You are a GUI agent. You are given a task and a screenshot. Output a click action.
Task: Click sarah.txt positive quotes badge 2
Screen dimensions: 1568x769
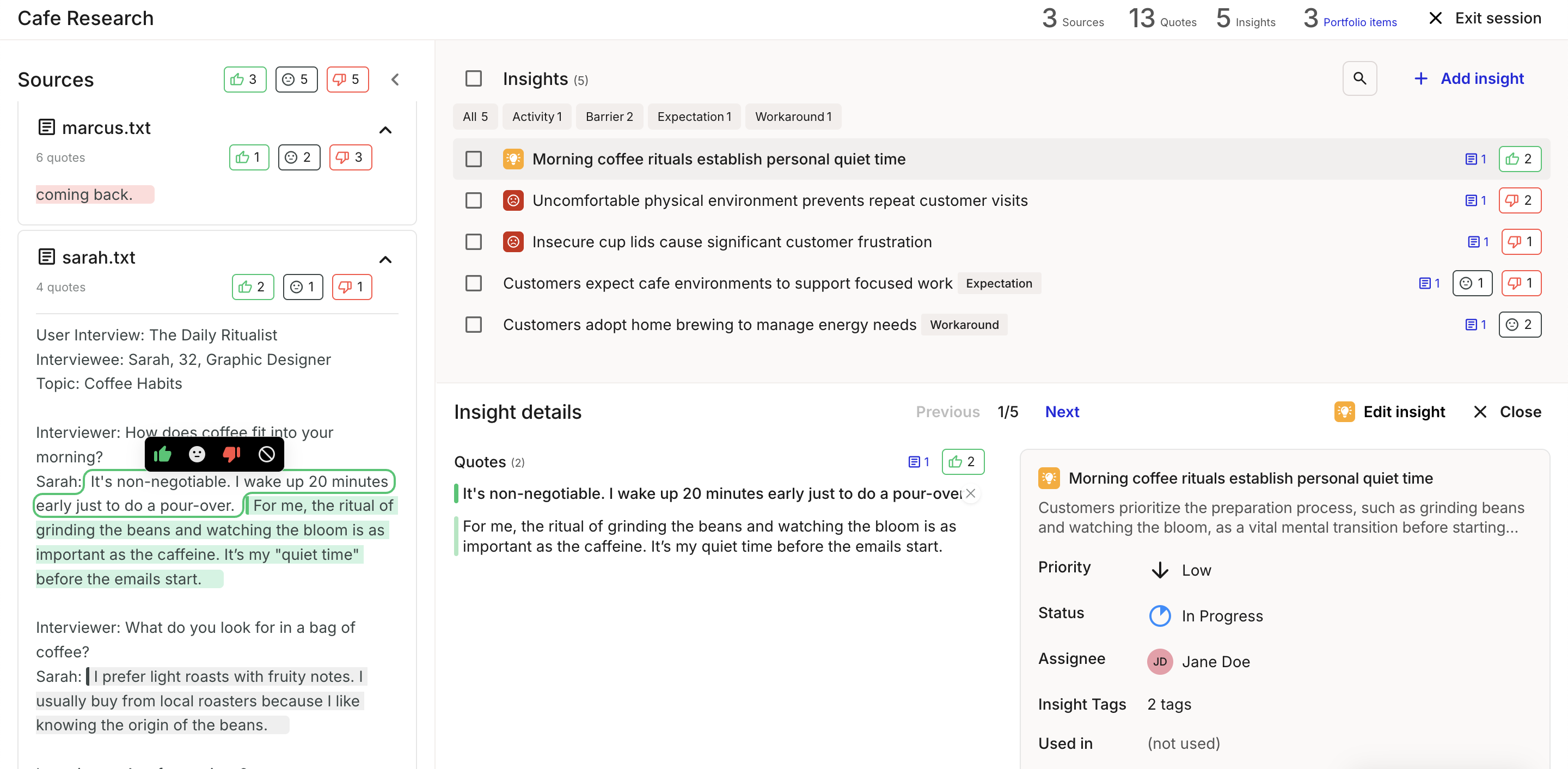(253, 288)
